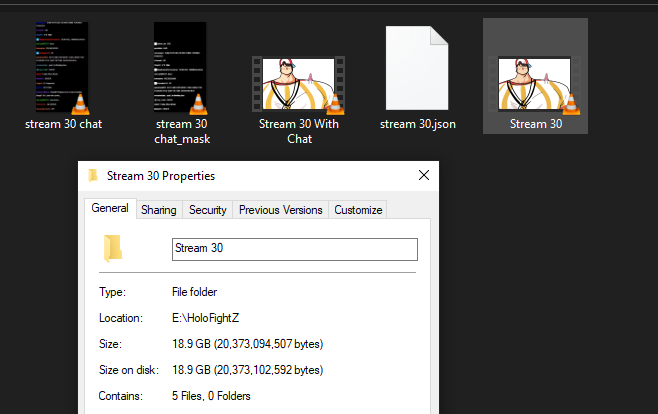The height and width of the screenshot is (414, 658).
Task: Click the Location: label
Action: [121, 318]
